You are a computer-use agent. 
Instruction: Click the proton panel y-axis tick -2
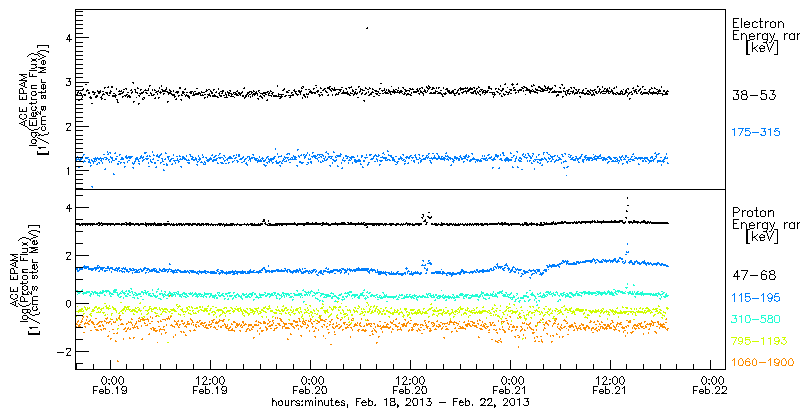[x=63, y=352]
